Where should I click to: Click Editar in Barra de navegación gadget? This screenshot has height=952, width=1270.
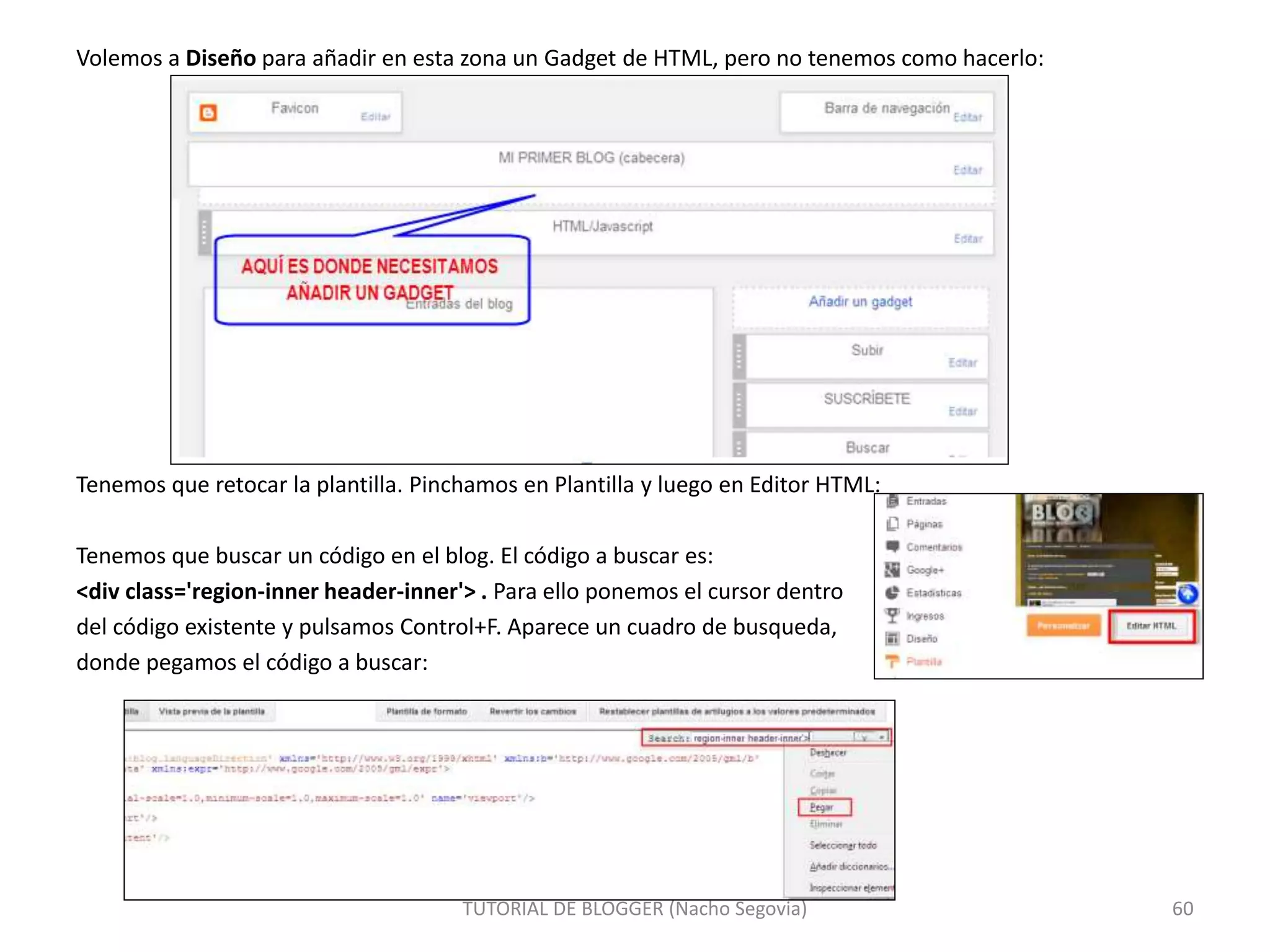click(x=968, y=117)
